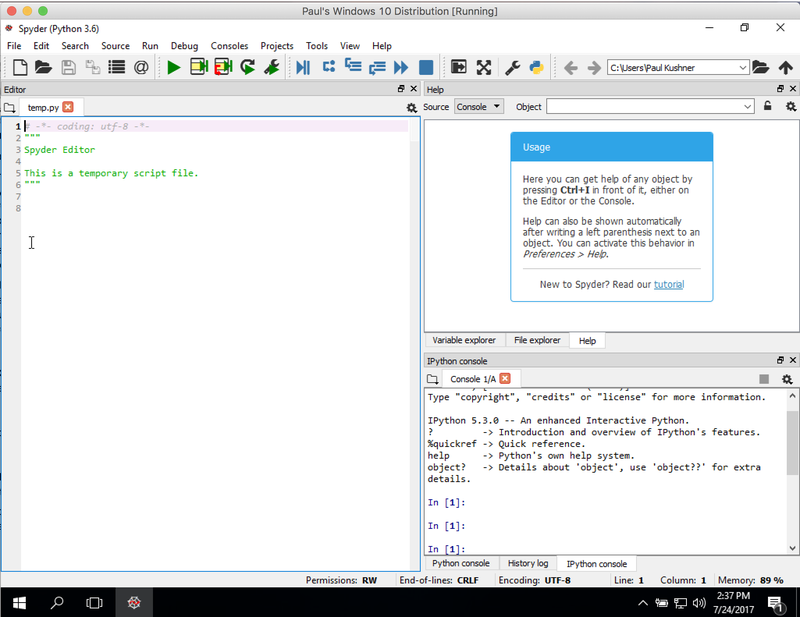
Task: Stop debugging blue square icon
Action: [x=426, y=67]
